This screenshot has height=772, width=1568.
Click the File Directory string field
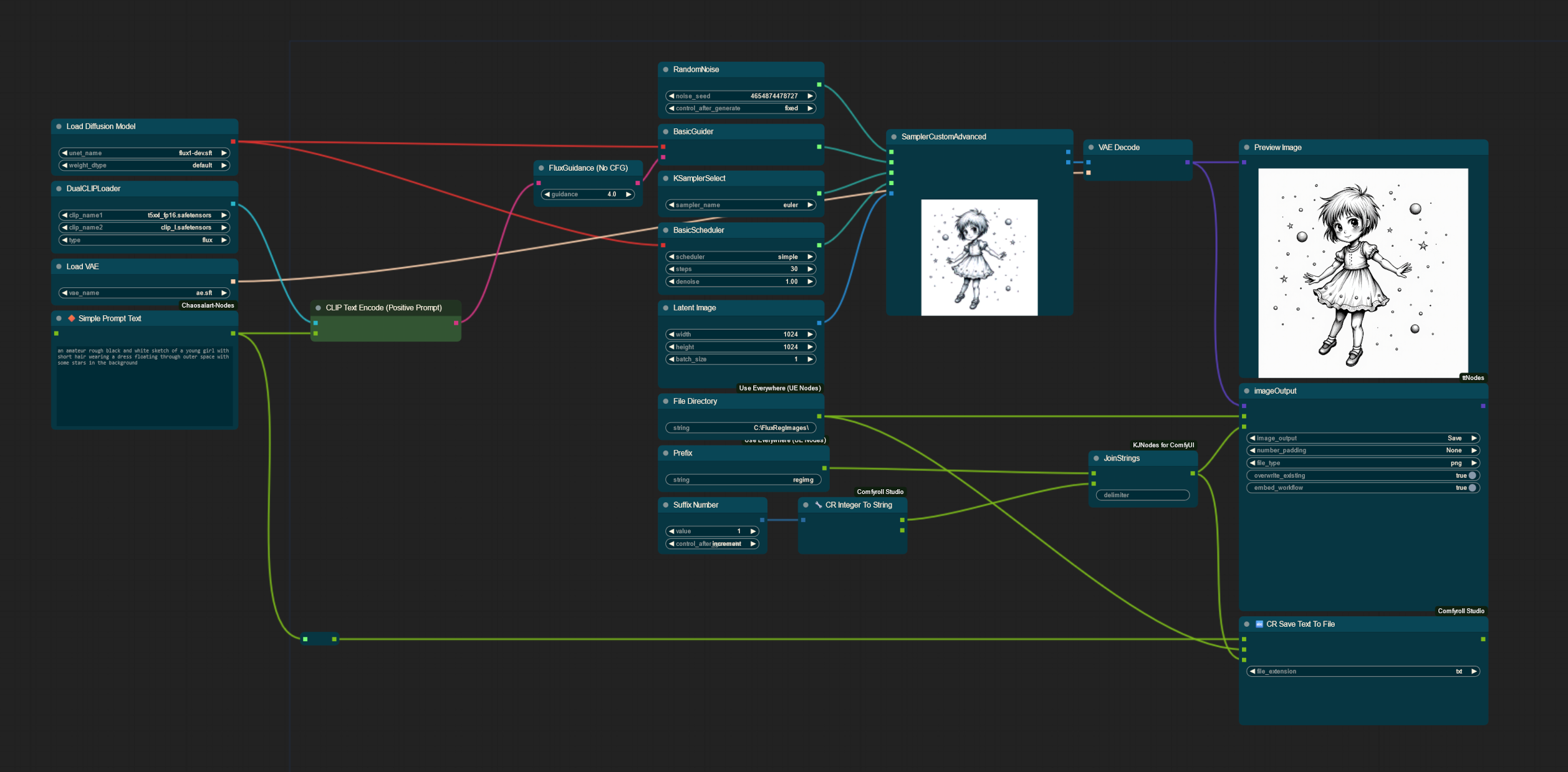click(741, 428)
